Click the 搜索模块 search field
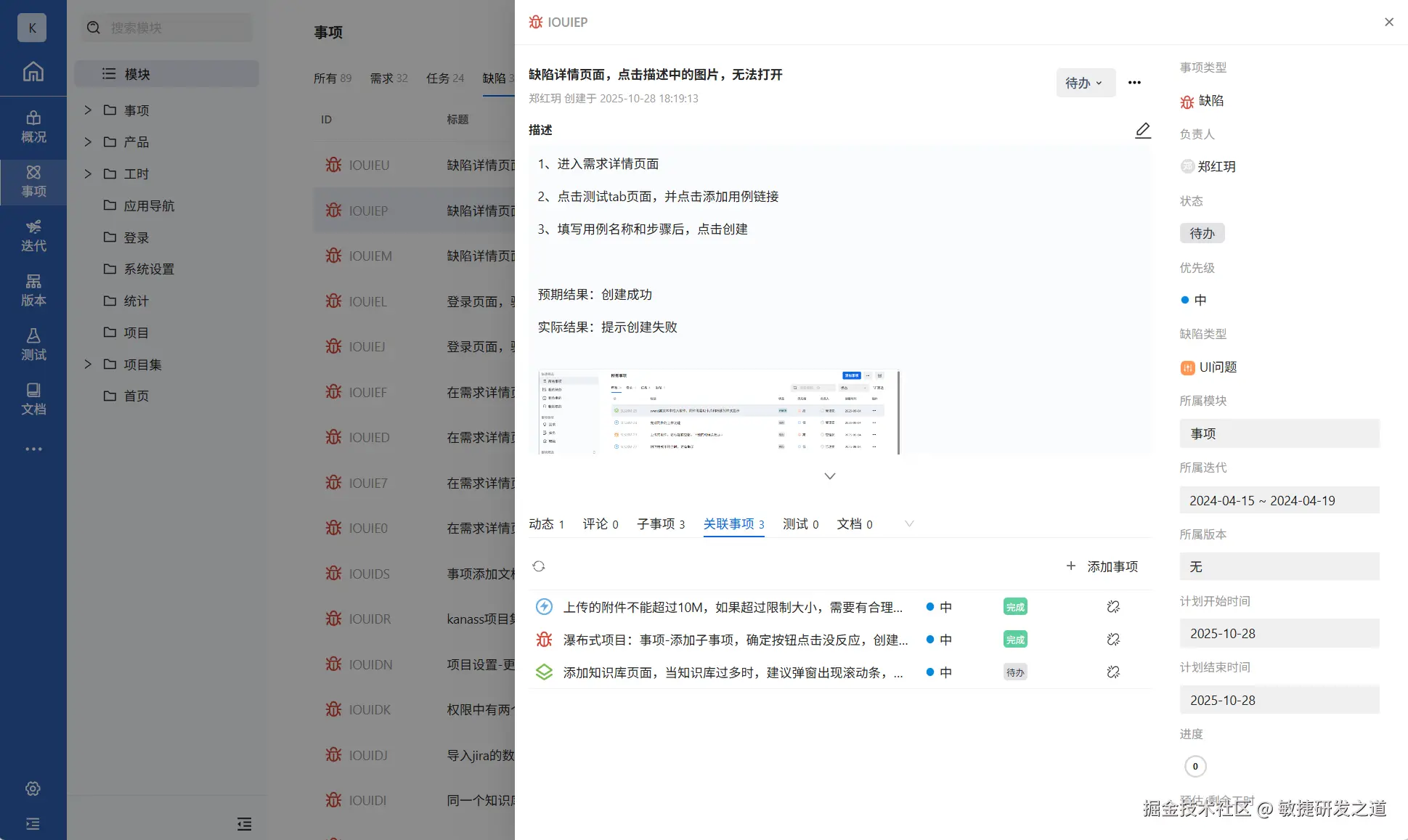This screenshot has width=1408, height=840. pyautogui.click(x=166, y=28)
